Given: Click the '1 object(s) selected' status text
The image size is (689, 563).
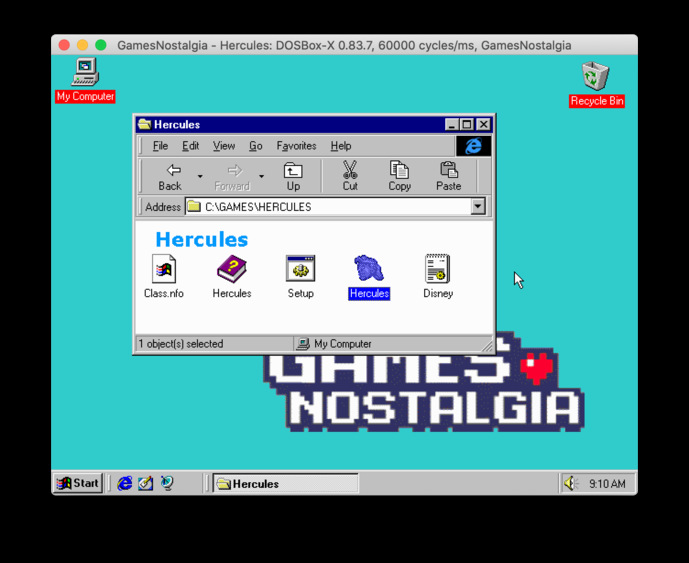Looking at the screenshot, I should pos(181,344).
